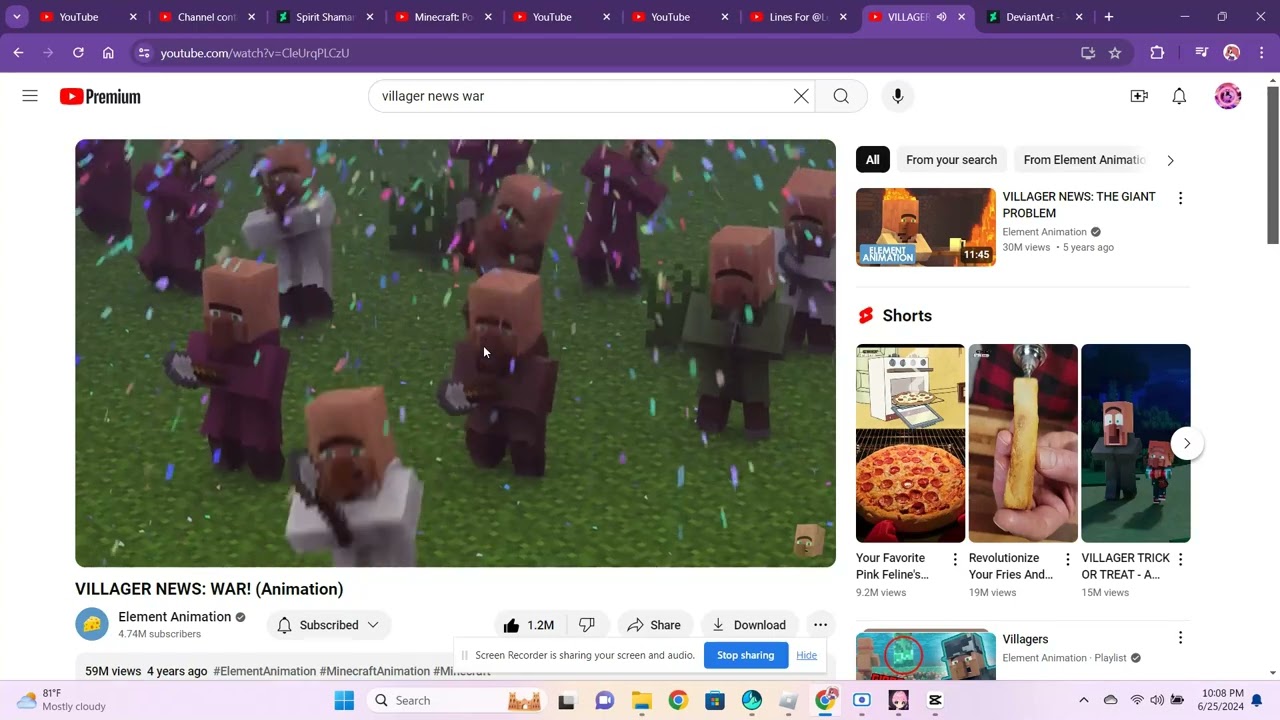This screenshot has height=720, width=1280.
Task: Install the app from address bar icon
Action: pos(1088,53)
